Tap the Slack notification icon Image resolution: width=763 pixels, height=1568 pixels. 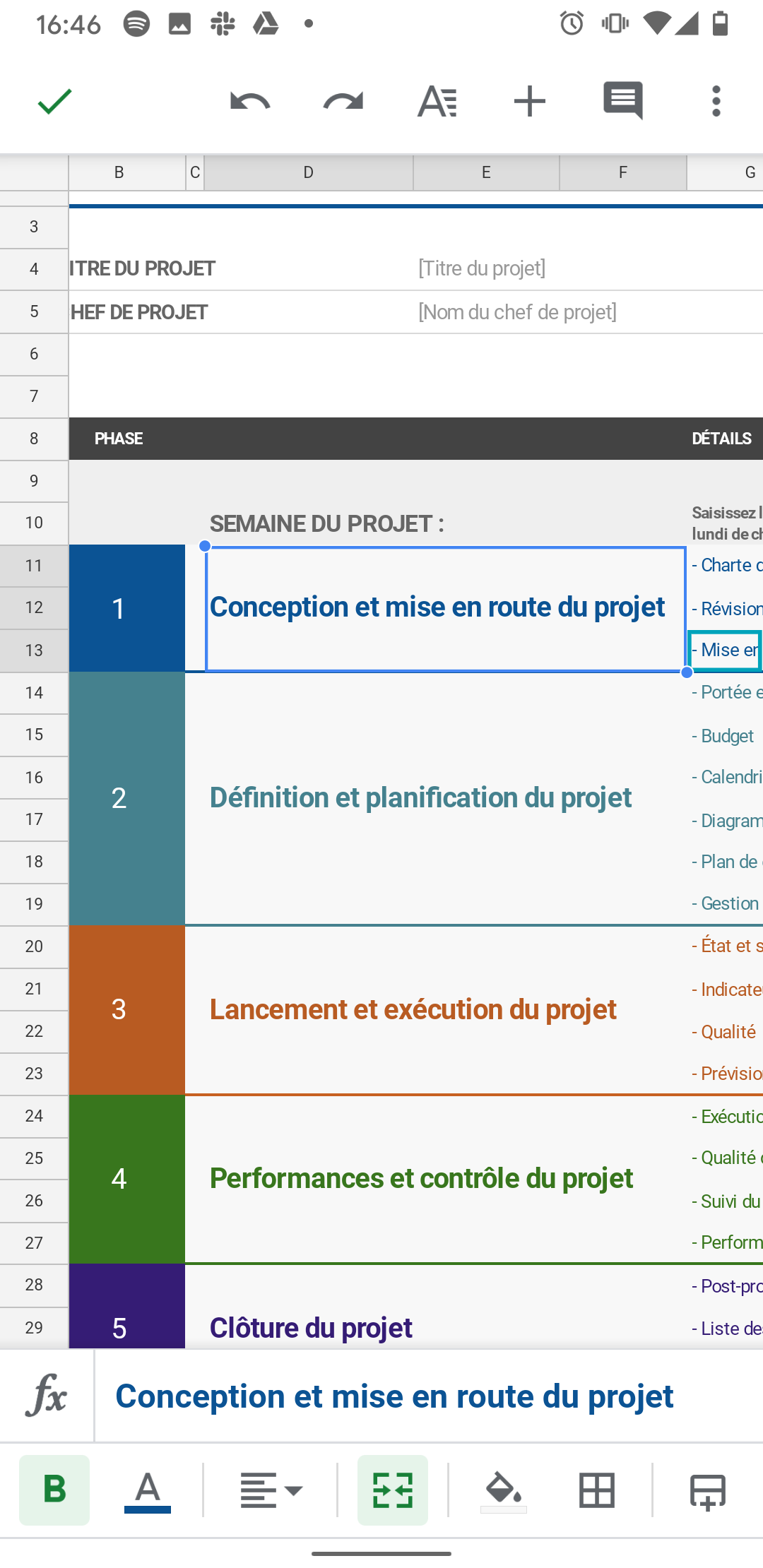click(x=223, y=24)
